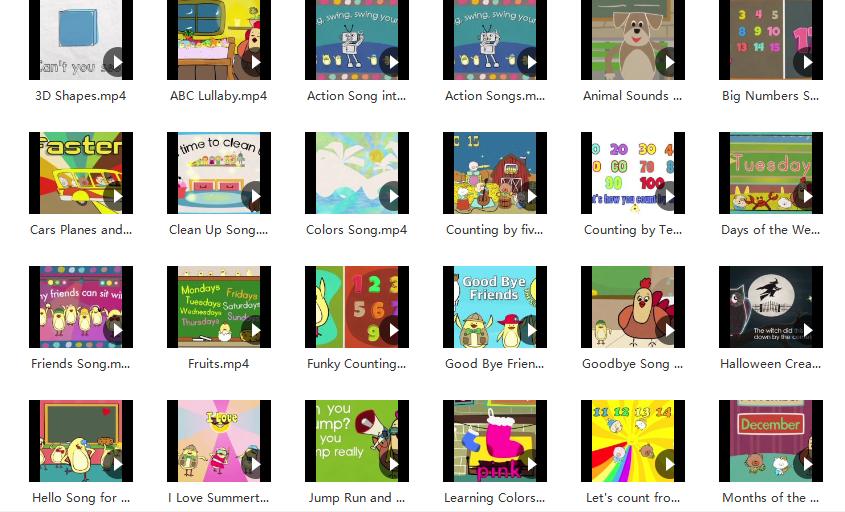Click play icon on ABC Lullaby.mp4 thumbnail
This screenshot has height=512, width=845.
click(x=254, y=62)
